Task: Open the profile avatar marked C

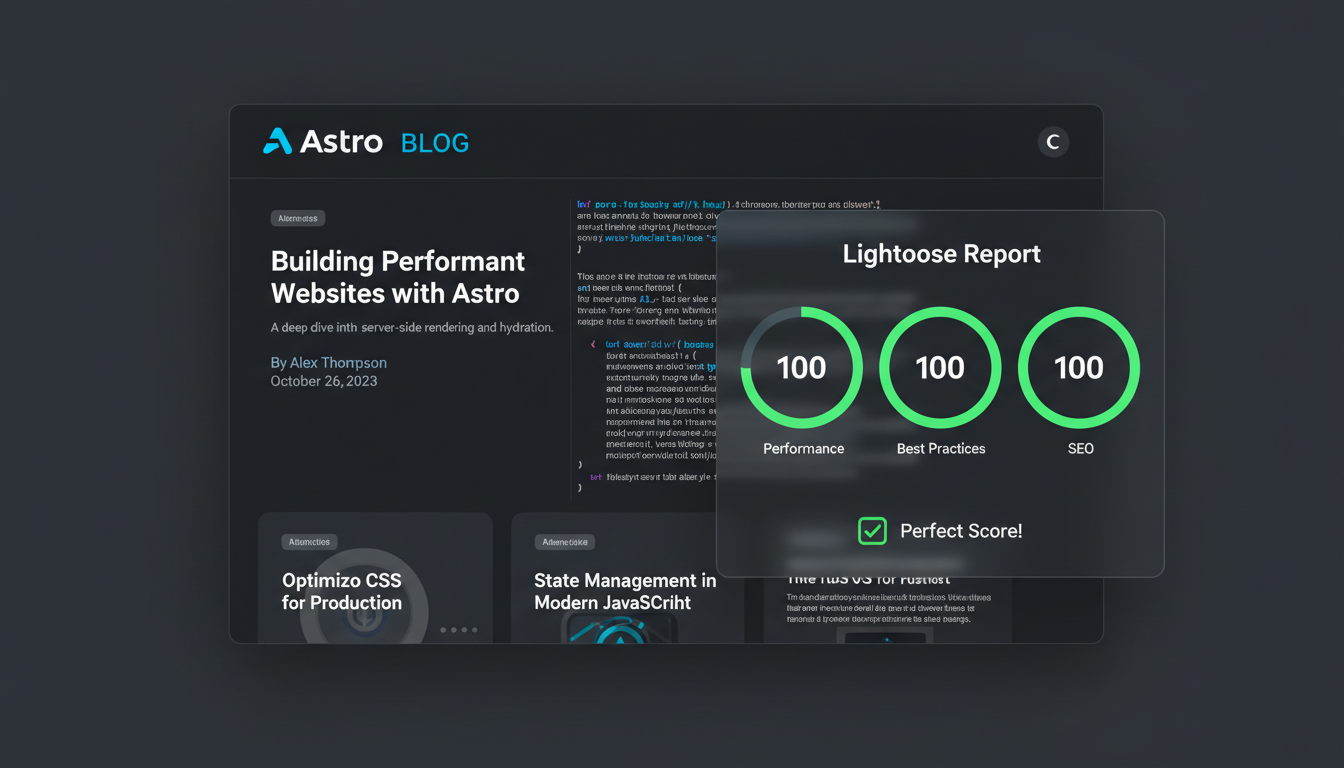Action: coord(1053,141)
